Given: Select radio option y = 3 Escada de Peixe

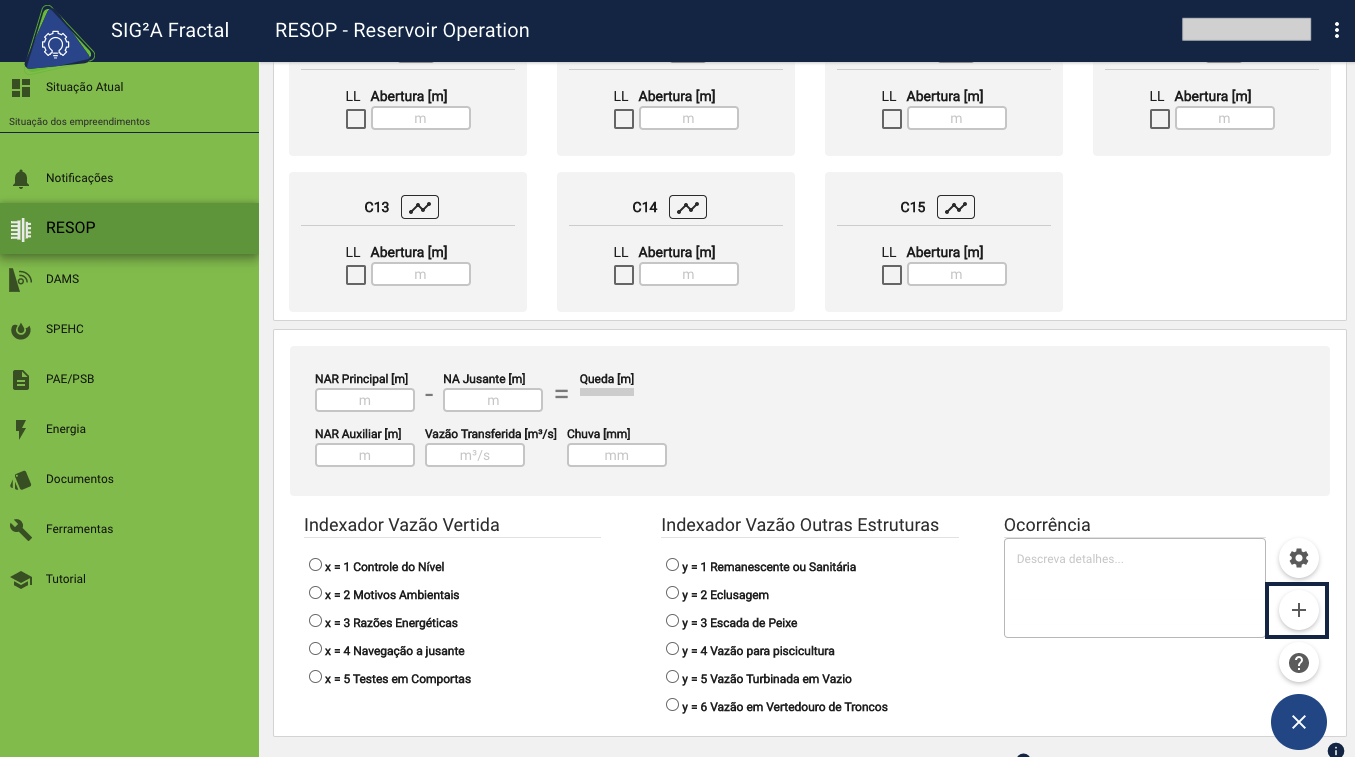Looking at the screenshot, I should (x=672, y=620).
